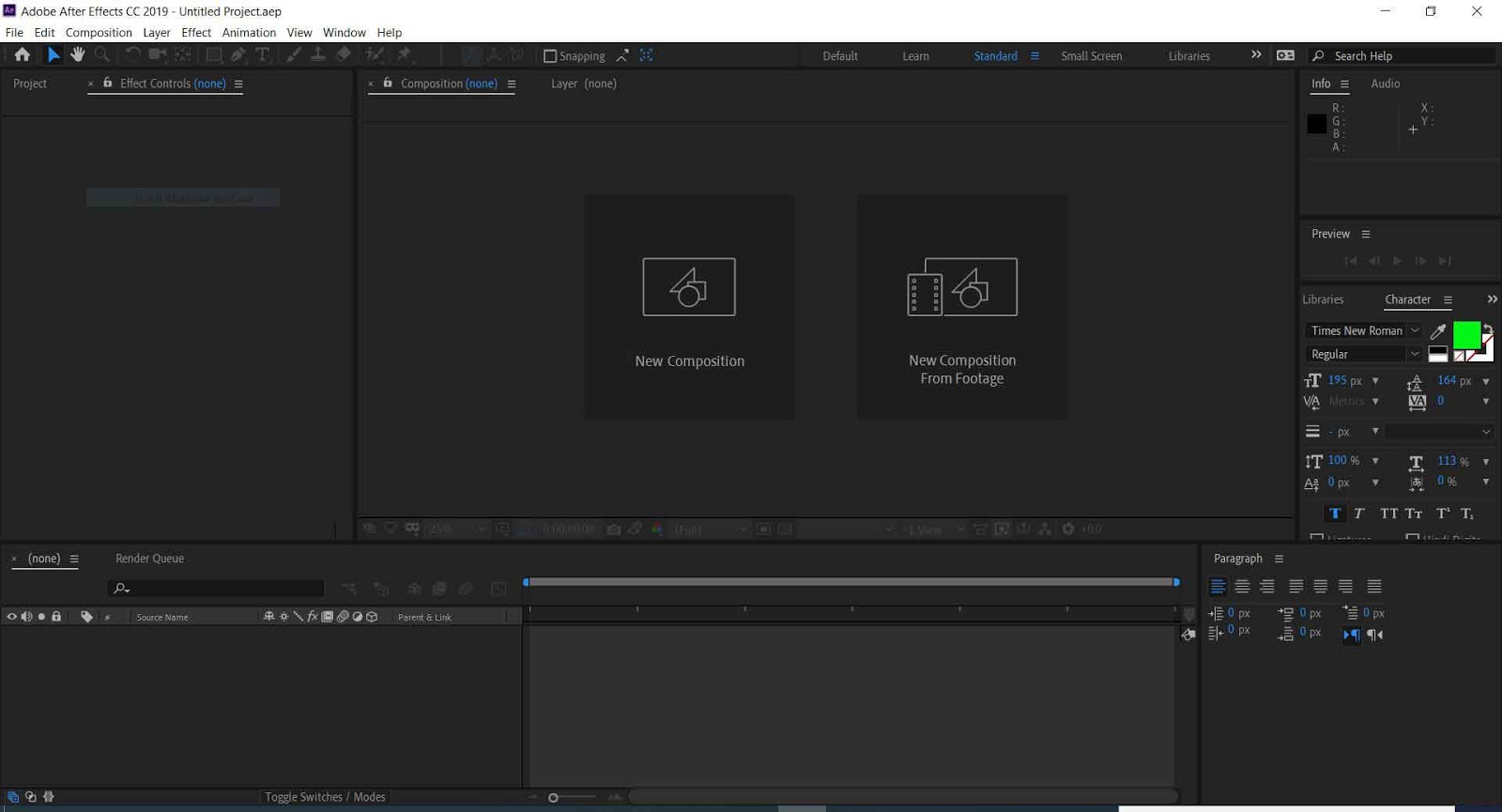Select the Eraser tool

(x=344, y=55)
